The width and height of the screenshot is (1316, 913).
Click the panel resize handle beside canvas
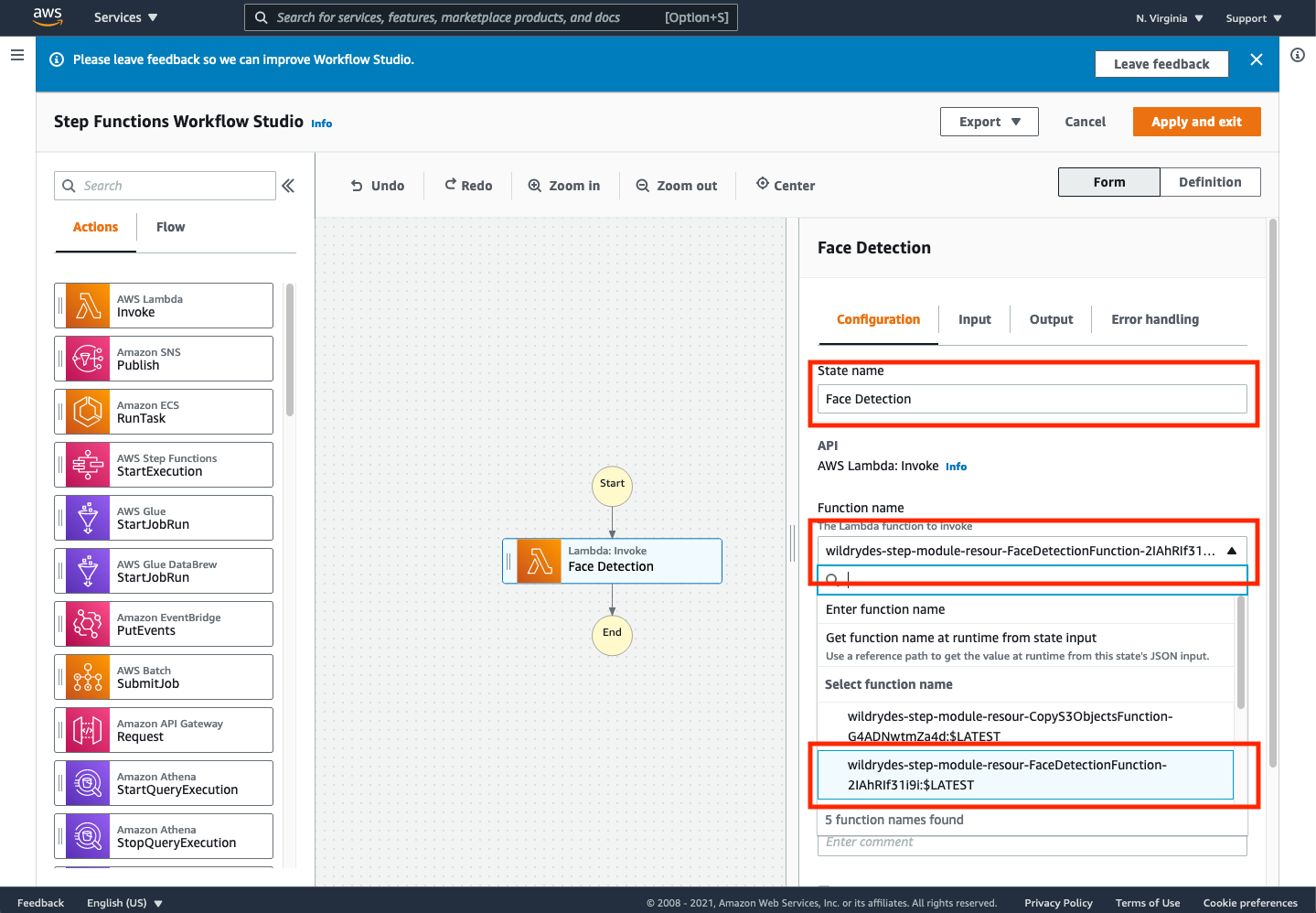(793, 543)
